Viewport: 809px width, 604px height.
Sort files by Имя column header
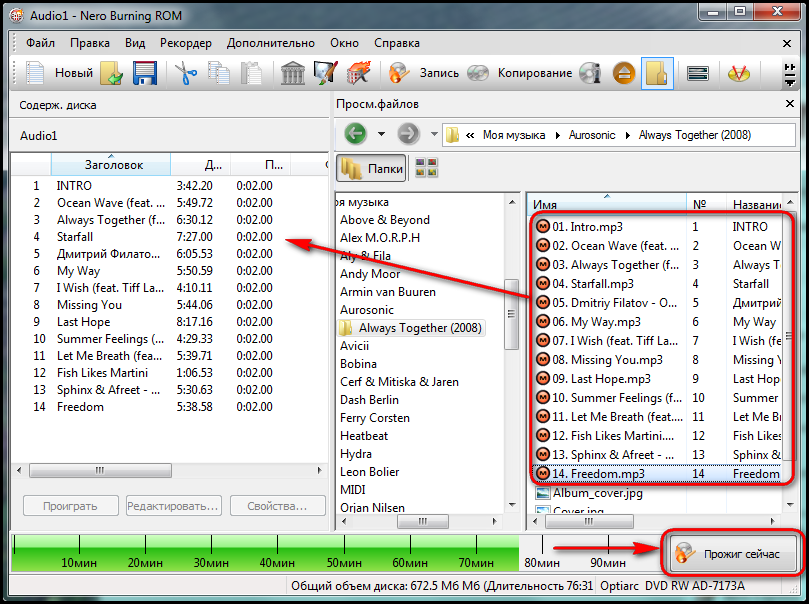coord(607,204)
